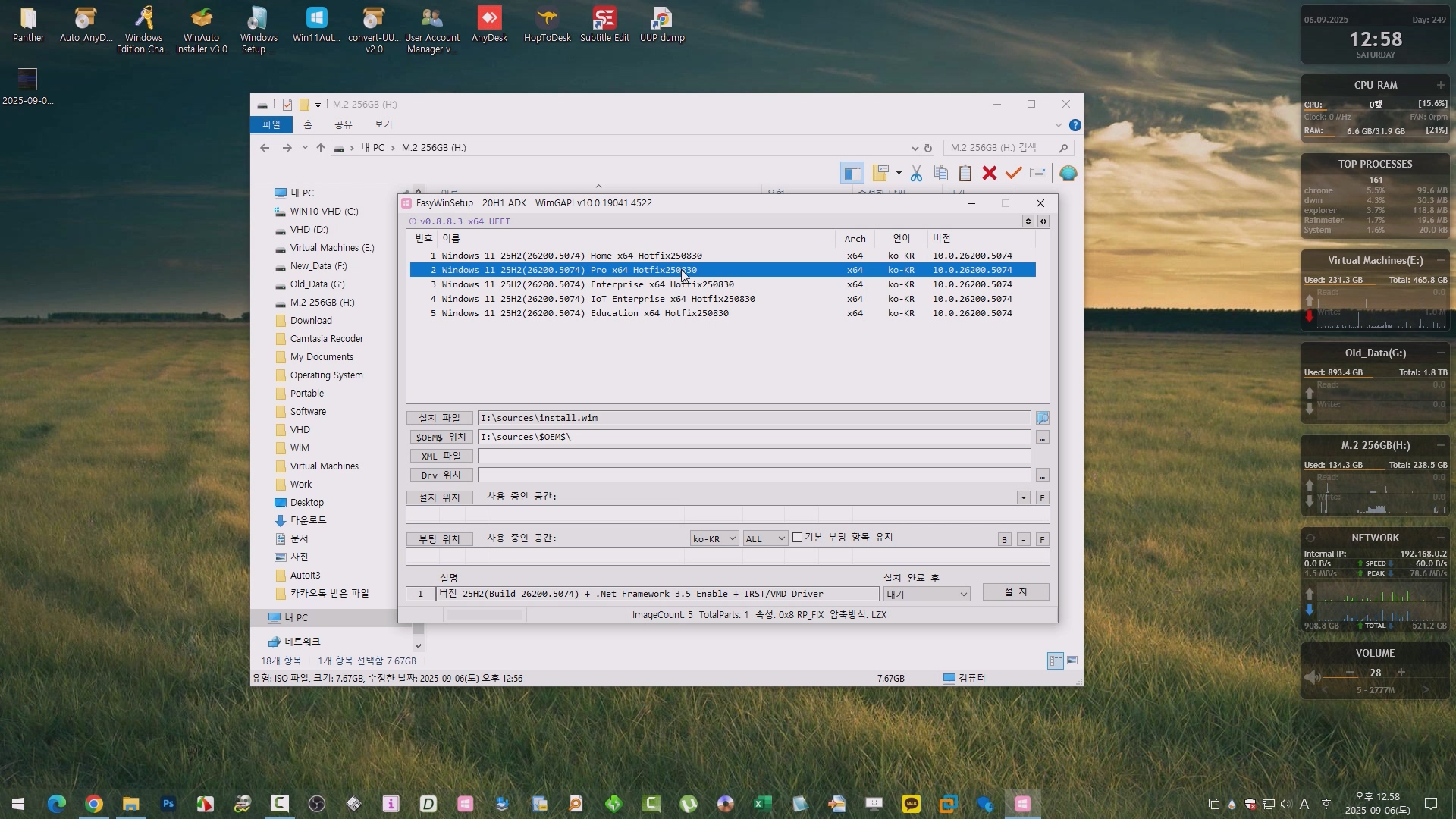Click the folder options icon in Explorer toolbar
The height and width of the screenshot is (819, 1456).
(880, 174)
